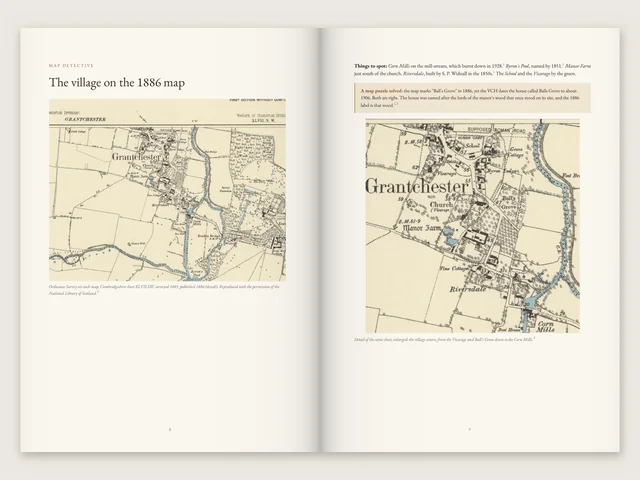Click the "Things to spot:" bold lead-in
Image resolution: width=640 pixels, height=480 pixels.
click(x=370, y=66)
